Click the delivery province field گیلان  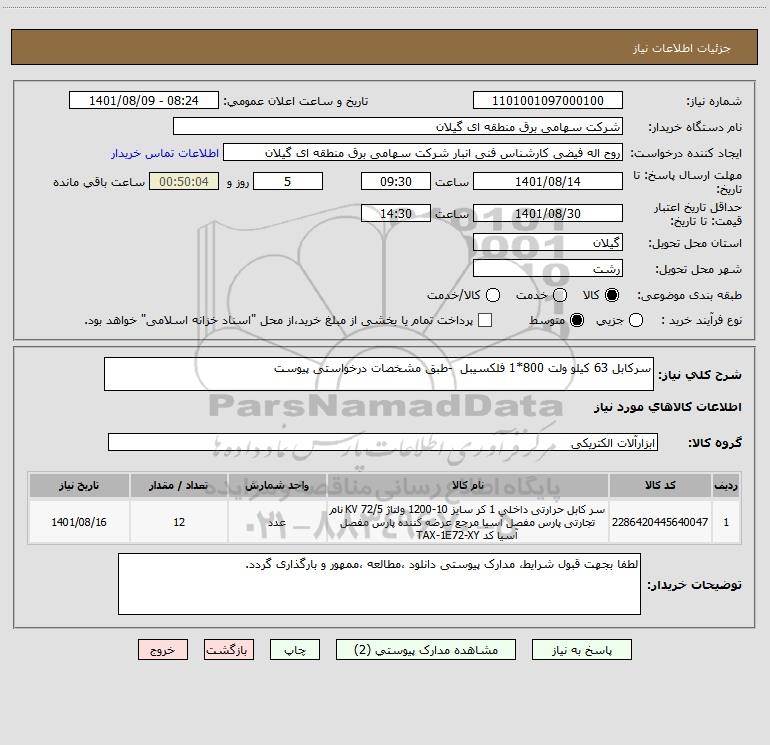(x=548, y=242)
